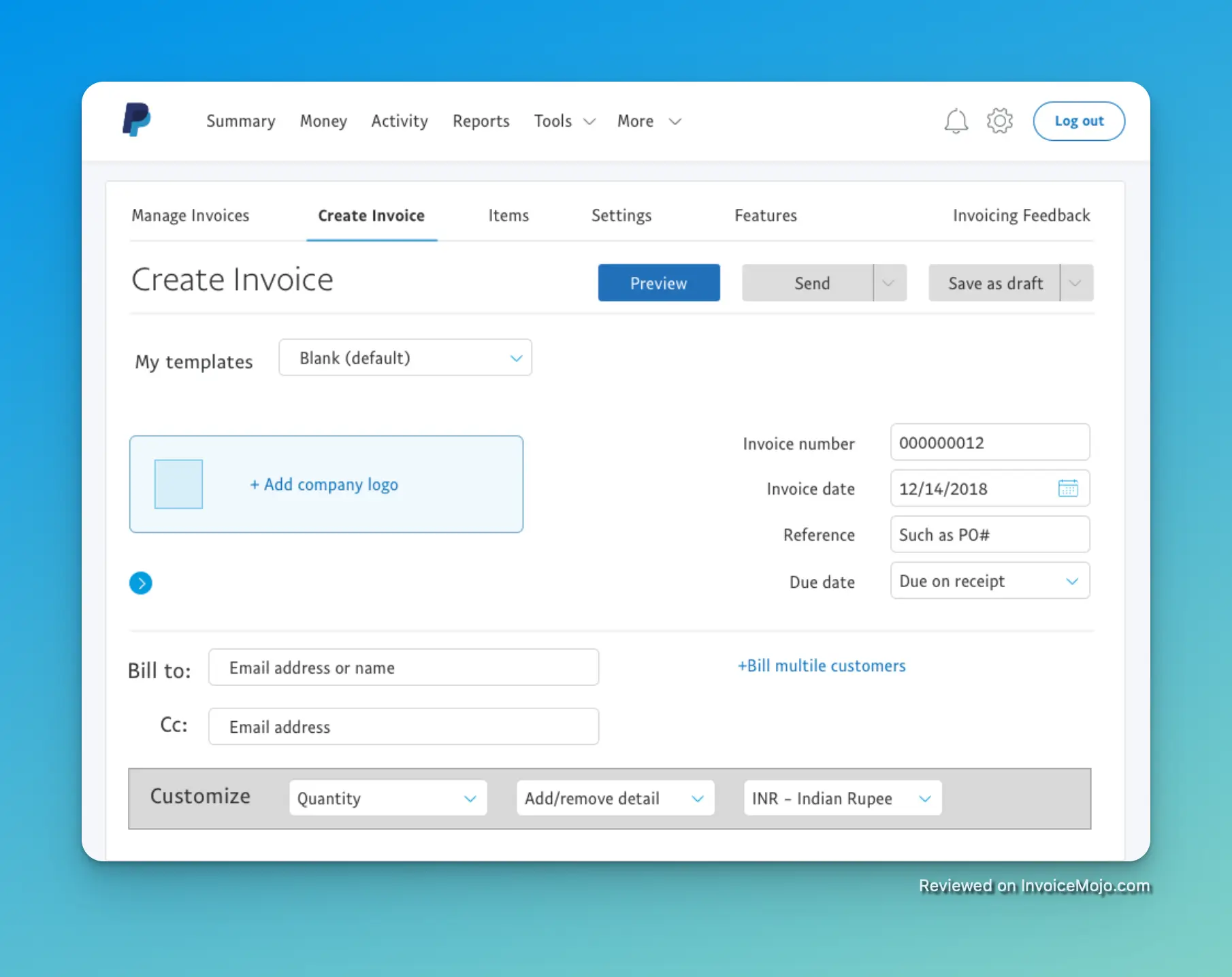Screen dimensions: 1232x977
Task: Expand the Save as draft options arrow
Action: [x=1075, y=282]
